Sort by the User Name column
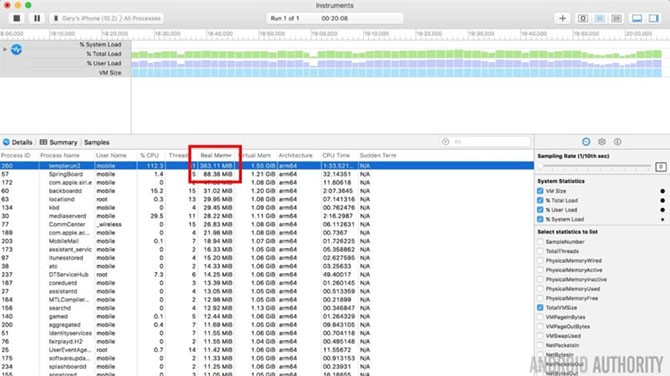The height and width of the screenshot is (376, 670). [x=111, y=156]
